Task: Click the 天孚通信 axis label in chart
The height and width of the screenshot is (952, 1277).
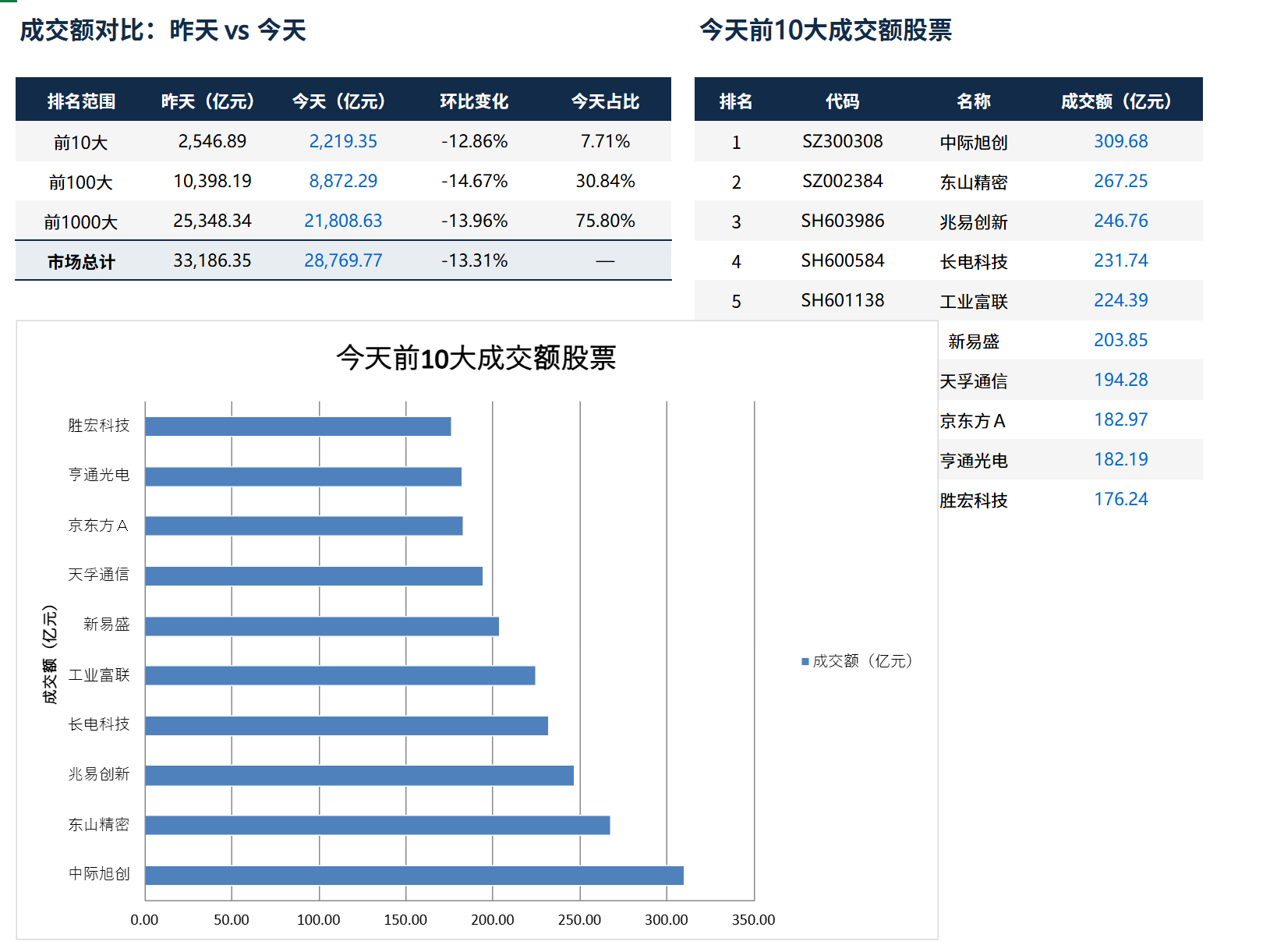Action: 98,575
